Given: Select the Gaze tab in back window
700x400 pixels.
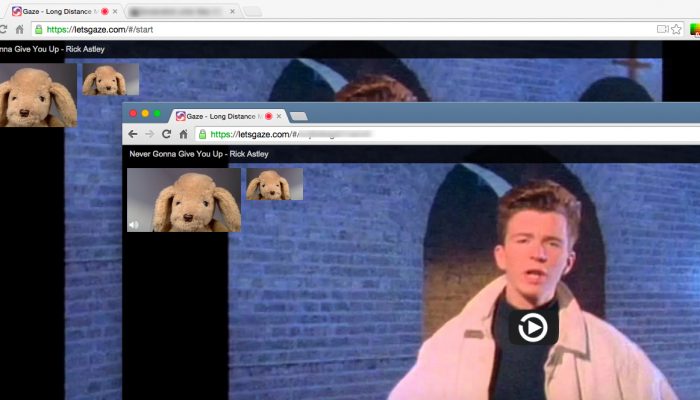Looking at the screenshot, I should pyautogui.click(x=65, y=11).
